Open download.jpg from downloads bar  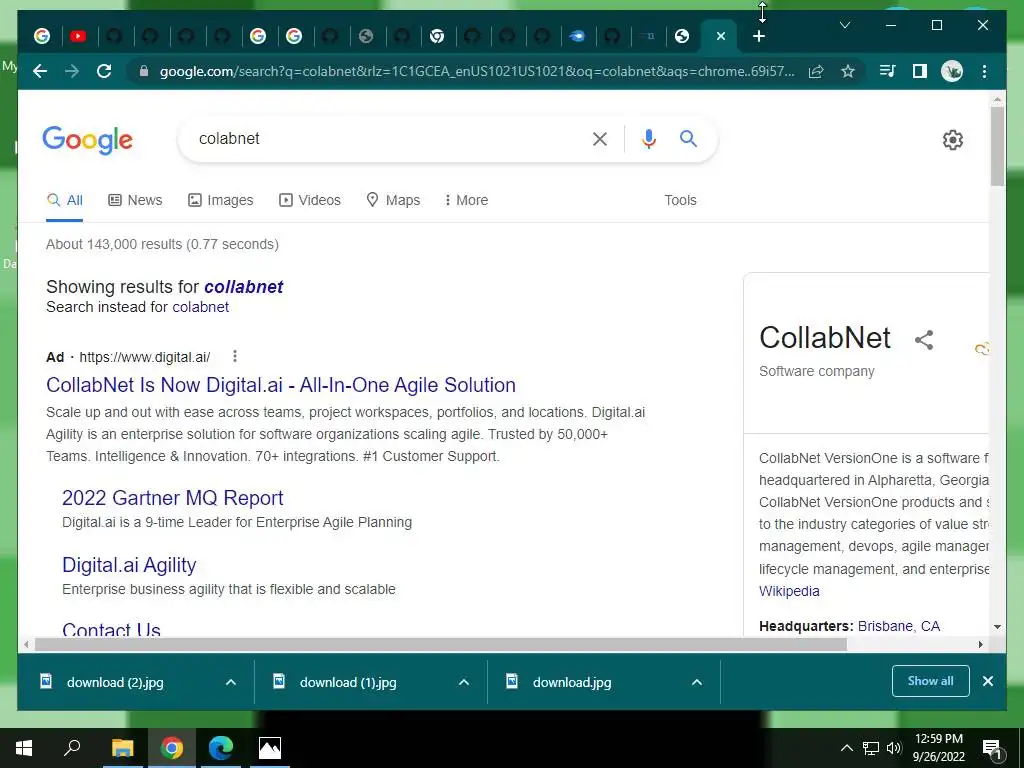571,682
